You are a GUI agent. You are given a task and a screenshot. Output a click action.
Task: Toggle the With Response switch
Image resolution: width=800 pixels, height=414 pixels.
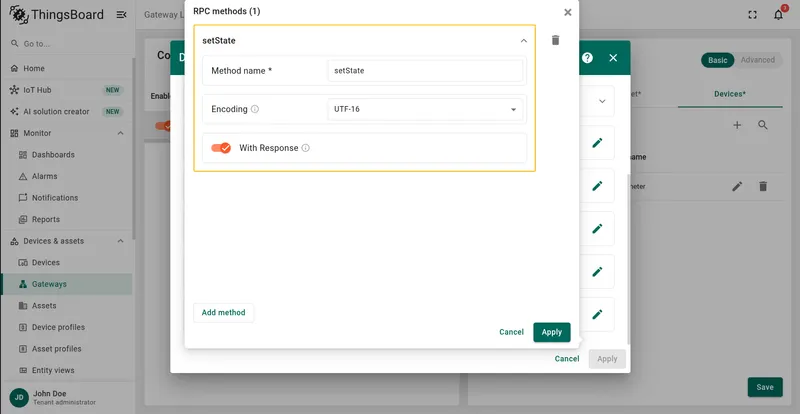pos(221,148)
